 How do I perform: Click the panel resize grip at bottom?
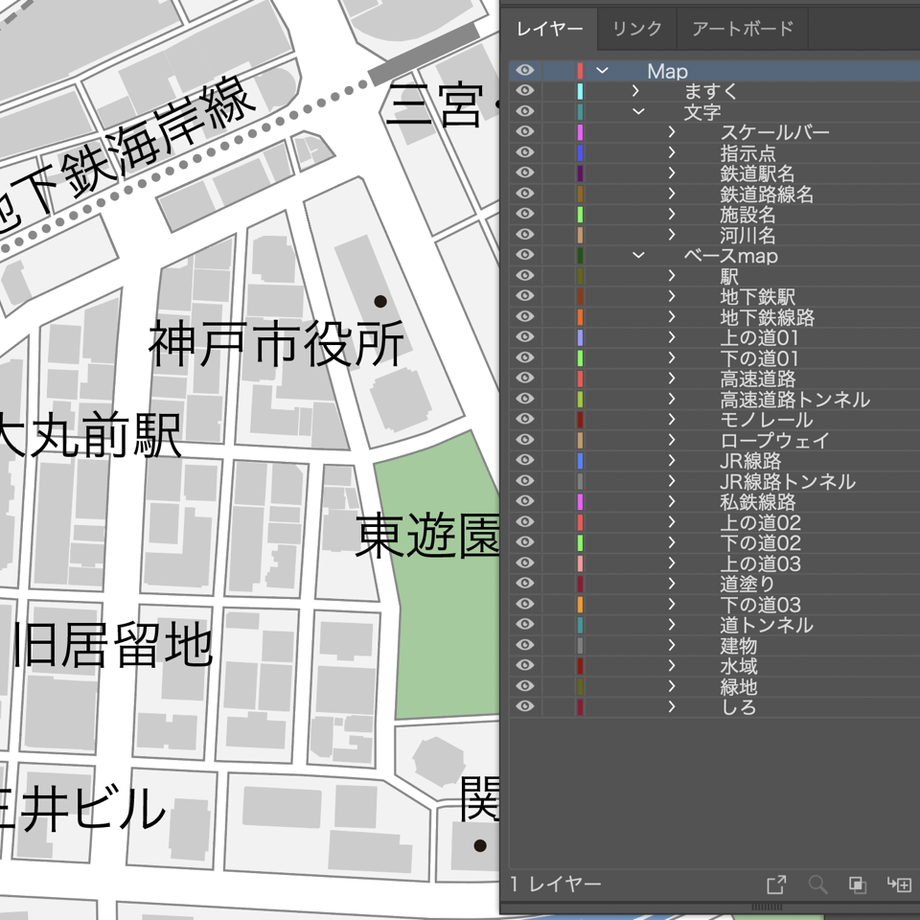click(766, 907)
